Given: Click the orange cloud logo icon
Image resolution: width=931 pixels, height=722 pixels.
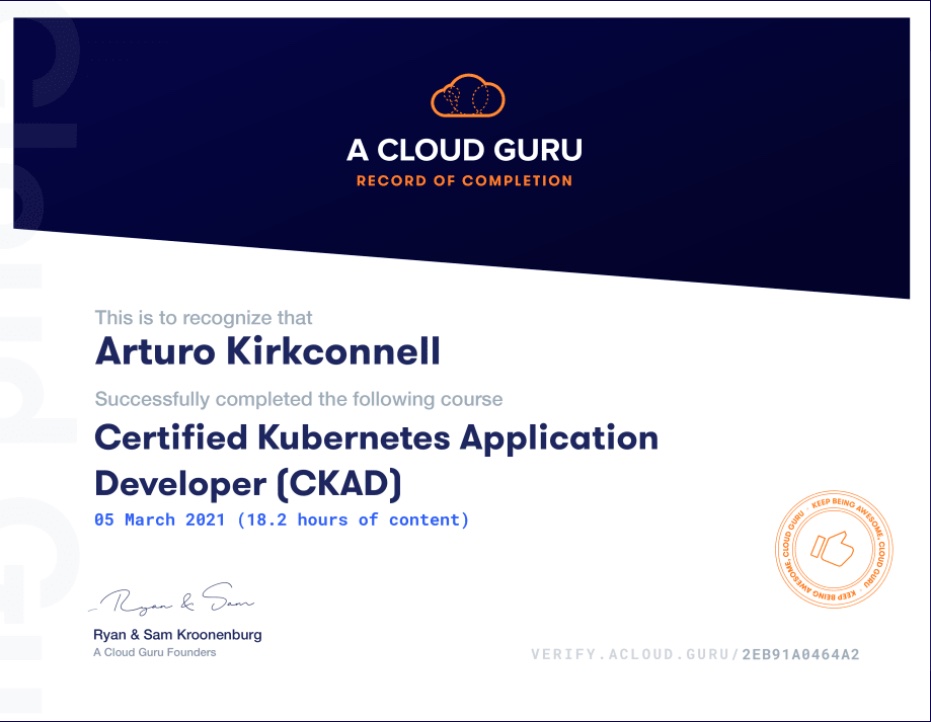Looking at the screenshot, I should [x=468, y=96].
